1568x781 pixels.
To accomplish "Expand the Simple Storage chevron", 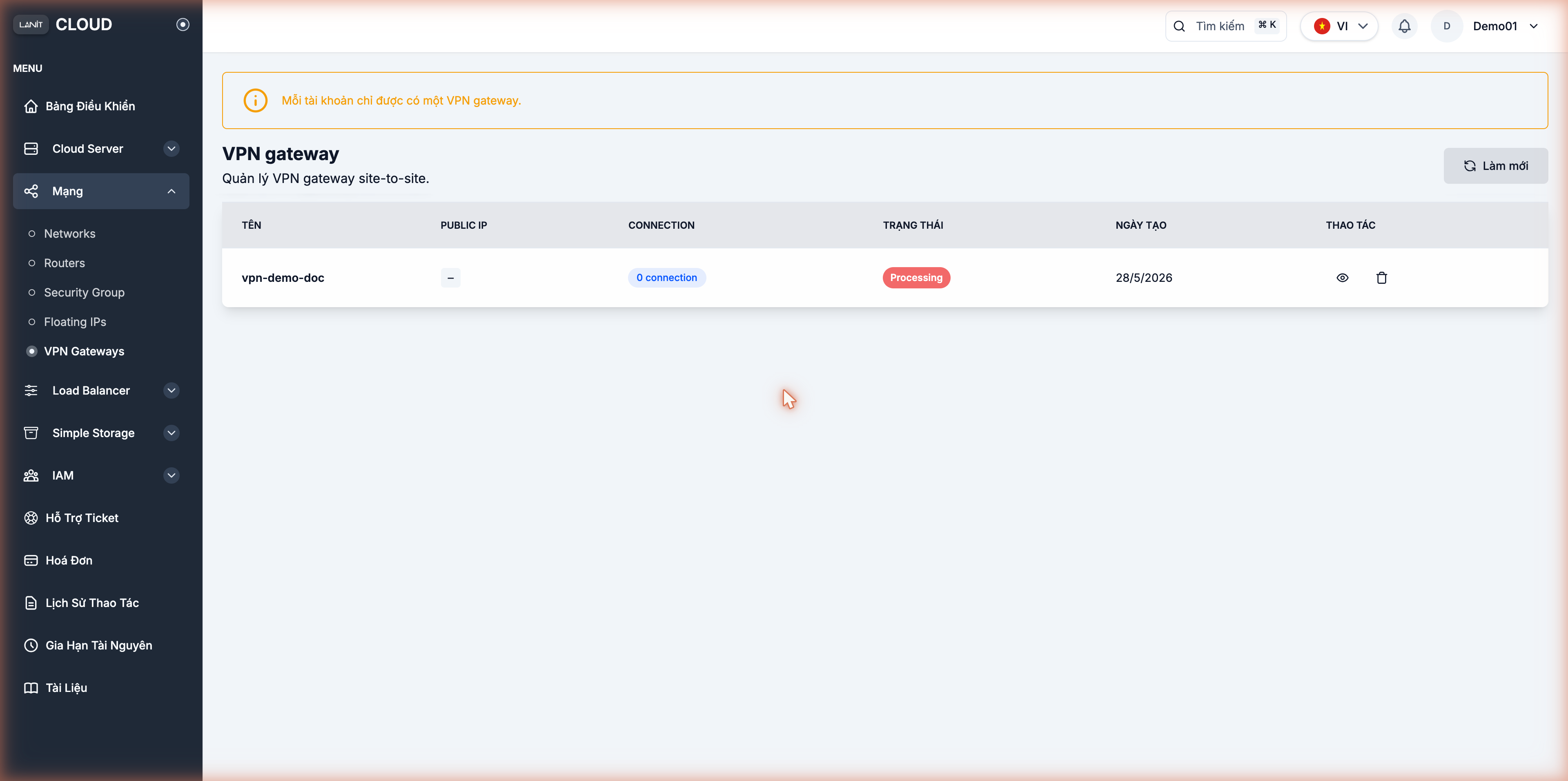I will pyautogui.click(x=171, y=433).
